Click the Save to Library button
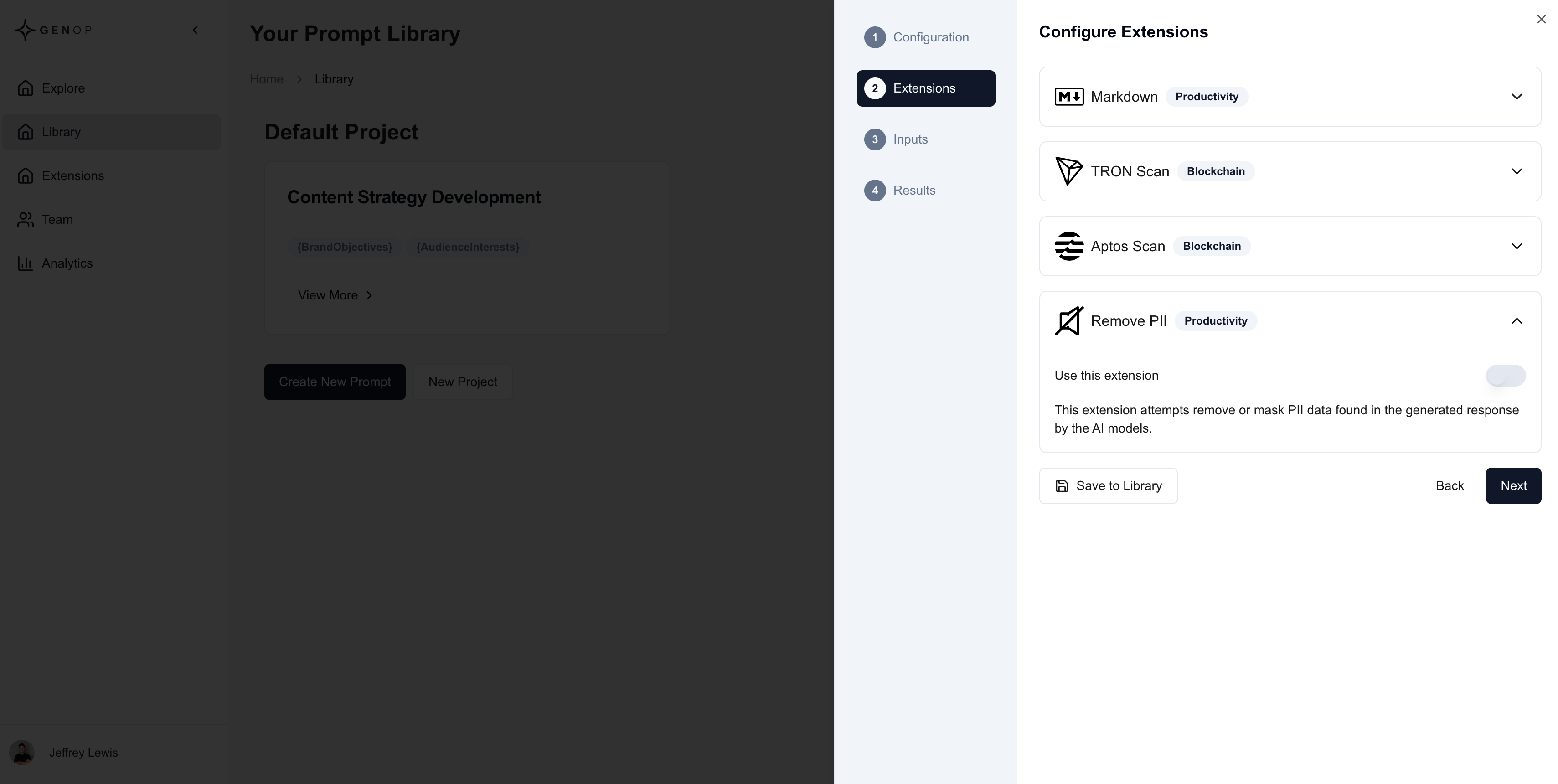Image resolution: width=1558 pixels, height=784 pixels. click(1108, 486)
